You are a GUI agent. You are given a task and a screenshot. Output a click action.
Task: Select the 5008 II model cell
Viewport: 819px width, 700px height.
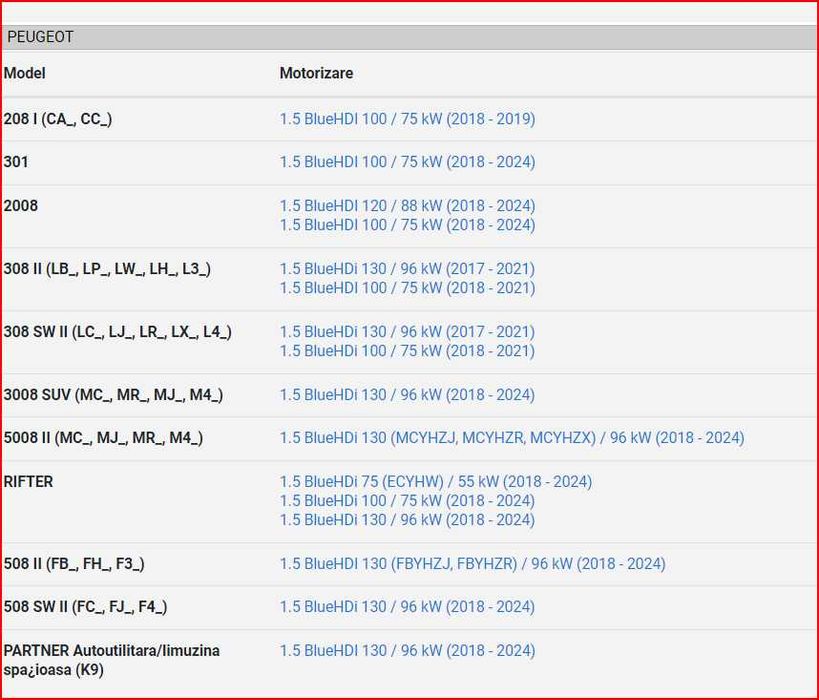coord(103,438)
